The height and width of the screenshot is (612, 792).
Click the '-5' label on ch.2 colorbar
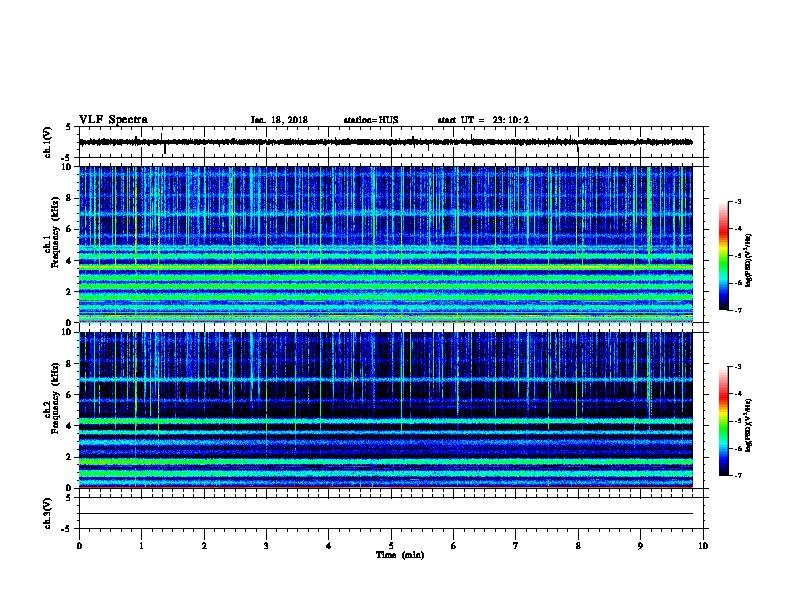737,421
